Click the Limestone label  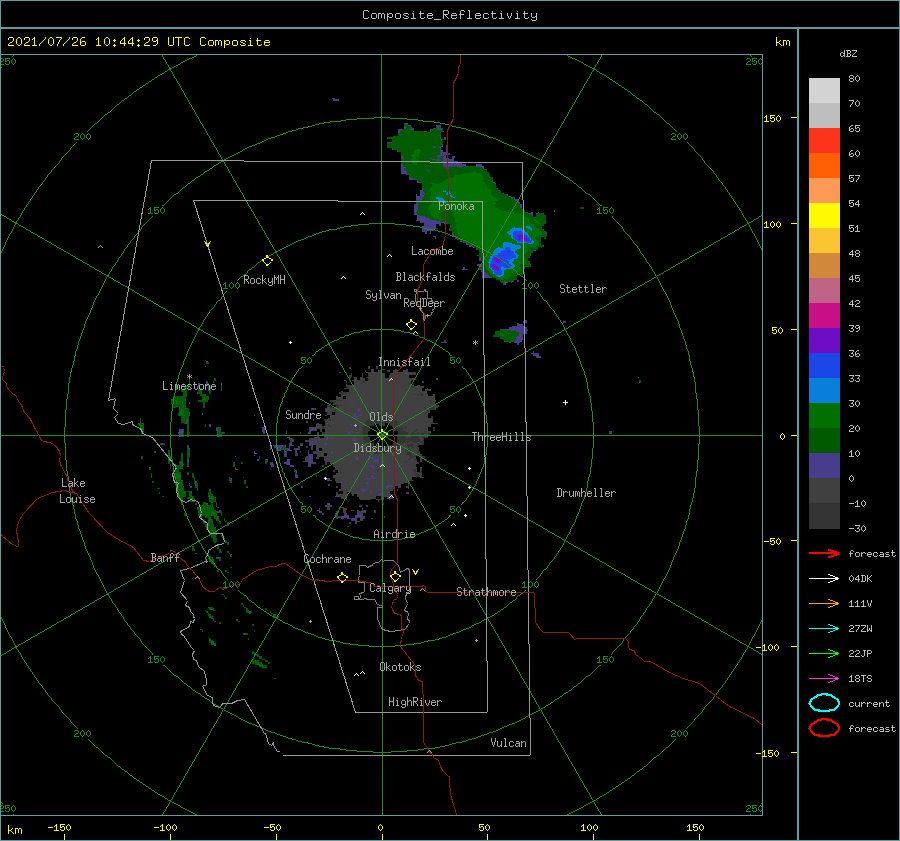189,386
